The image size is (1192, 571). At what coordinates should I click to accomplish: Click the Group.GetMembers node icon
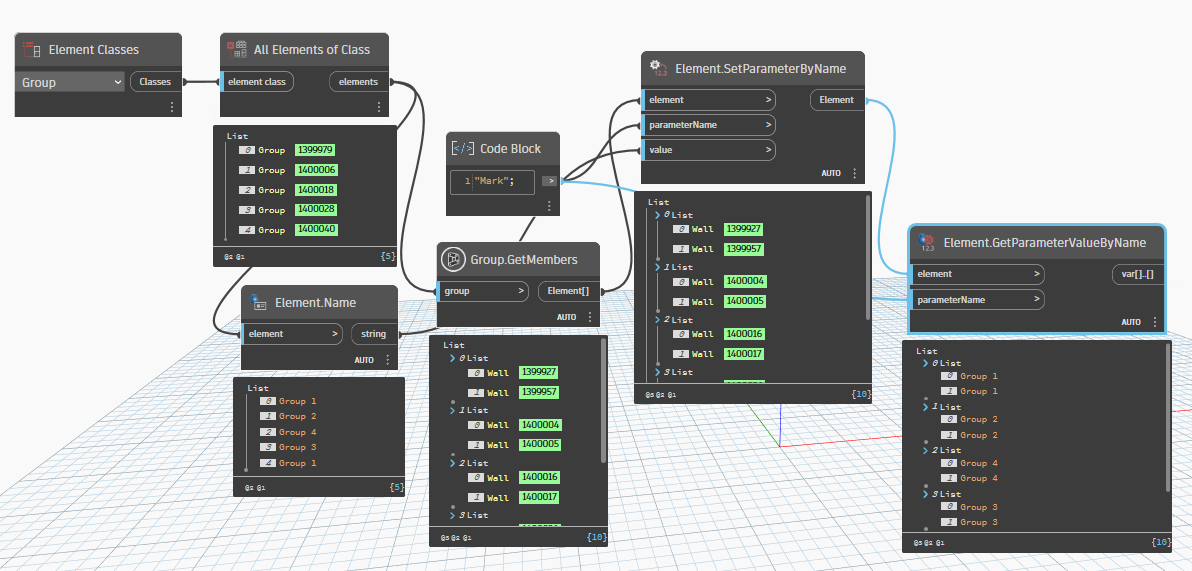click(x=453, y=259)
